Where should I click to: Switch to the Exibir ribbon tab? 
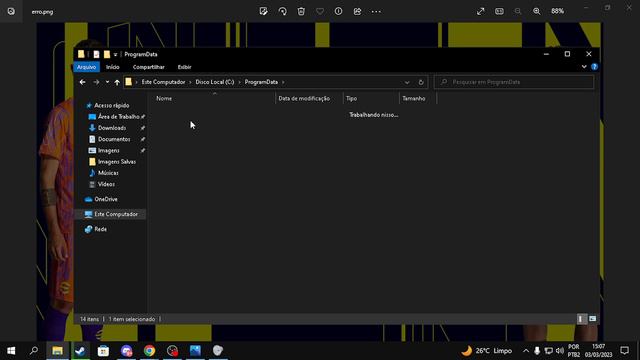(184, 67)
